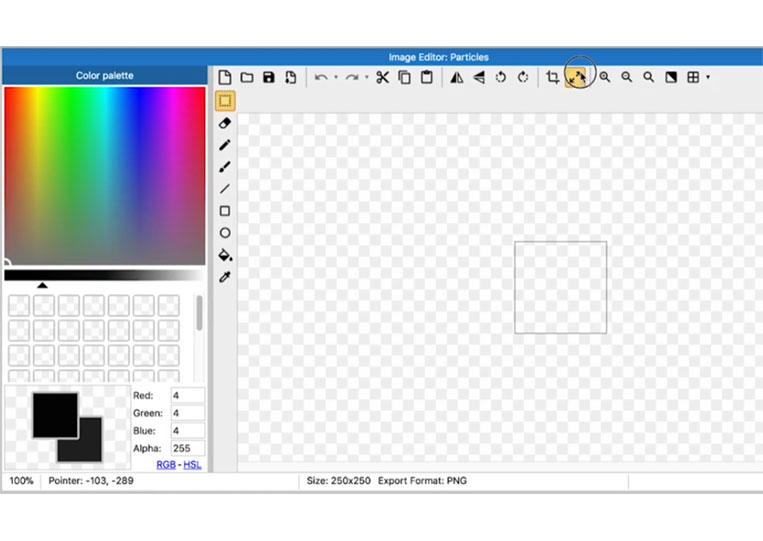Select the Paint bucket fill tool
763x541 pixels.
click(x=225, y=255)
